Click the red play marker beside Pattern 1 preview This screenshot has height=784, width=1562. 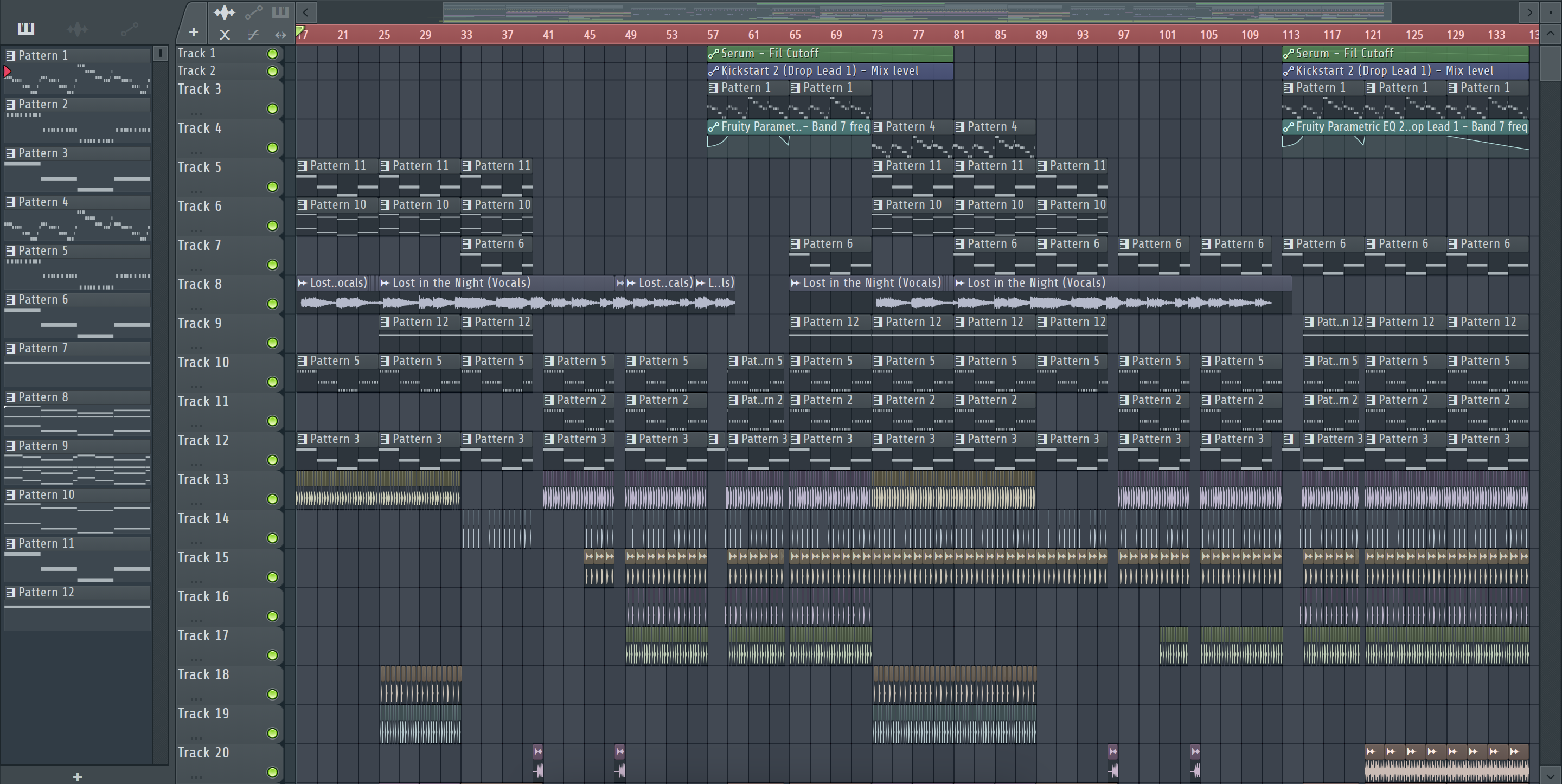coord(7,72)
